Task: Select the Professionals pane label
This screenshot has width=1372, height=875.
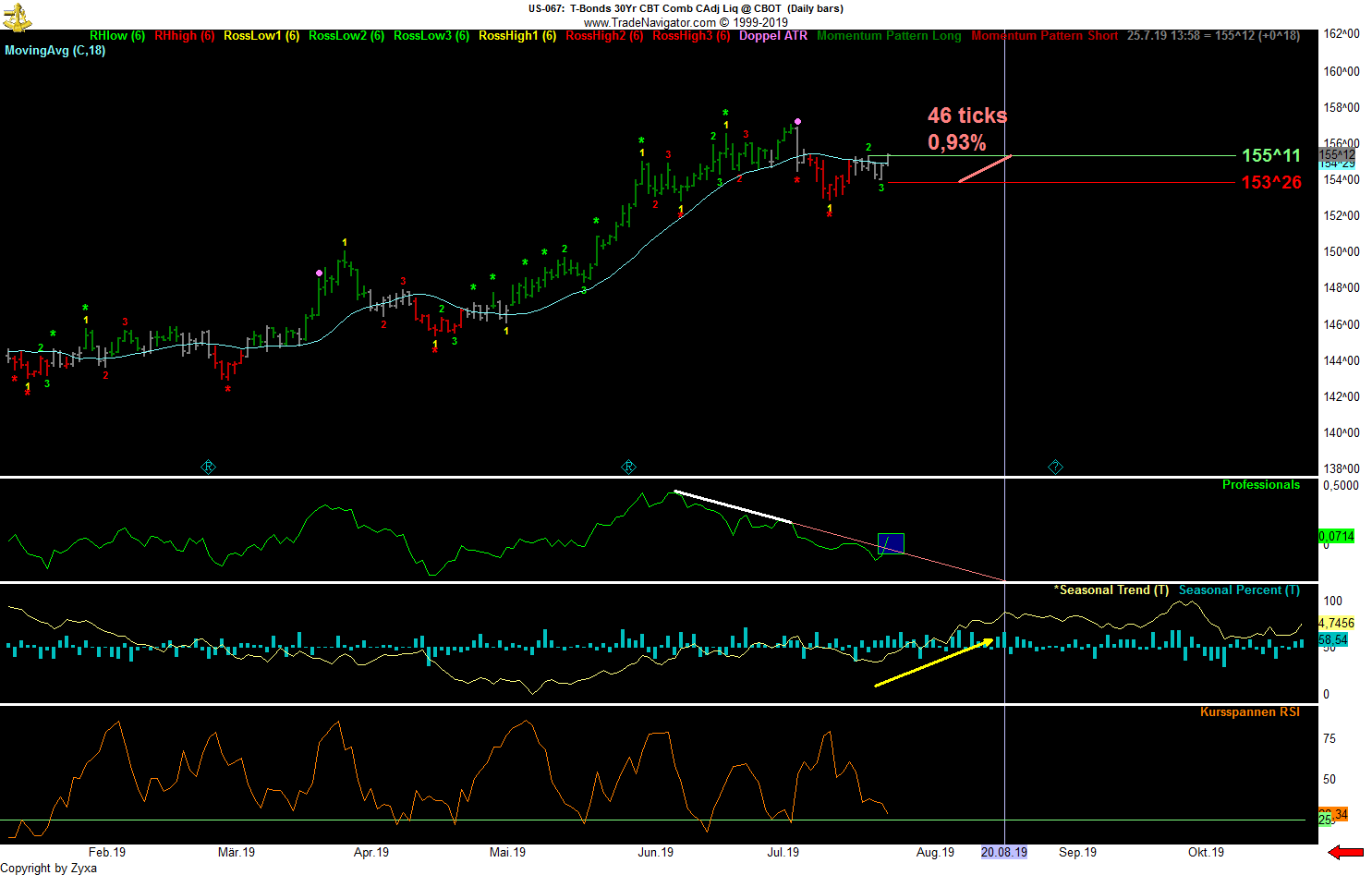Action: [x=1261, y=485]
